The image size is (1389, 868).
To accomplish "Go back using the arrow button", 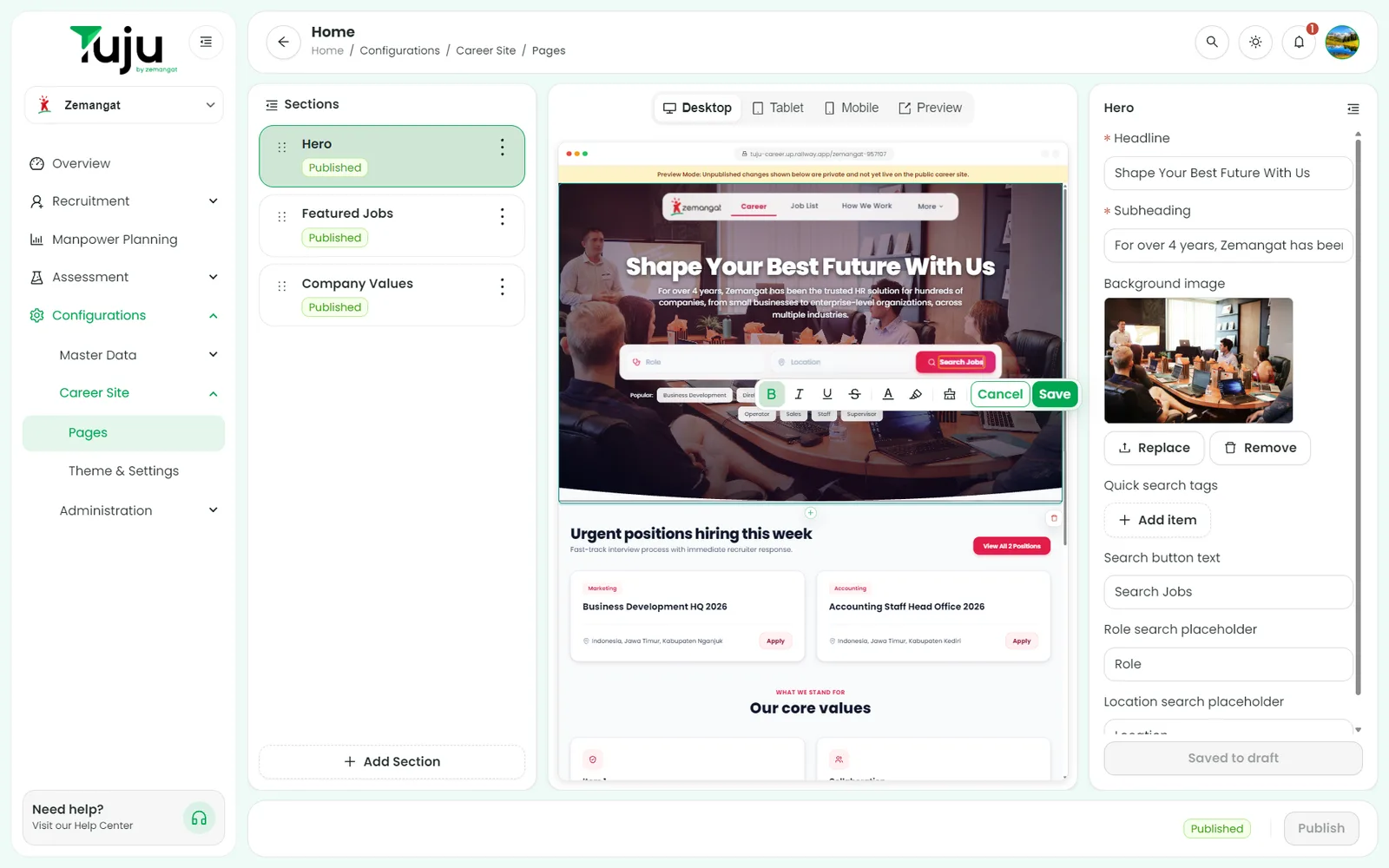I will (283, 42).
